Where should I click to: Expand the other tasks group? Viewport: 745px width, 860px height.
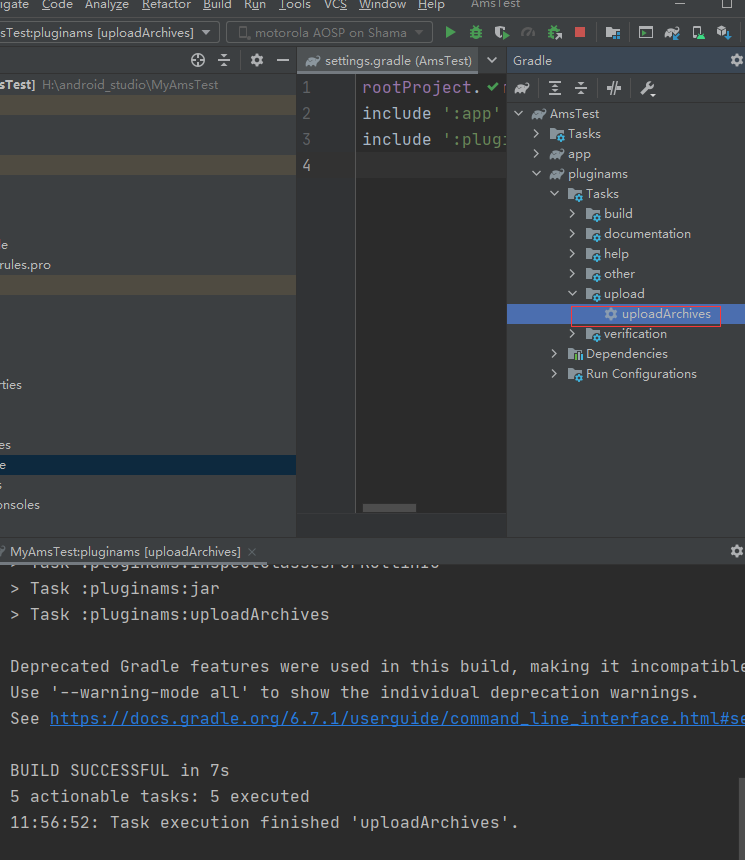(572, 274)
